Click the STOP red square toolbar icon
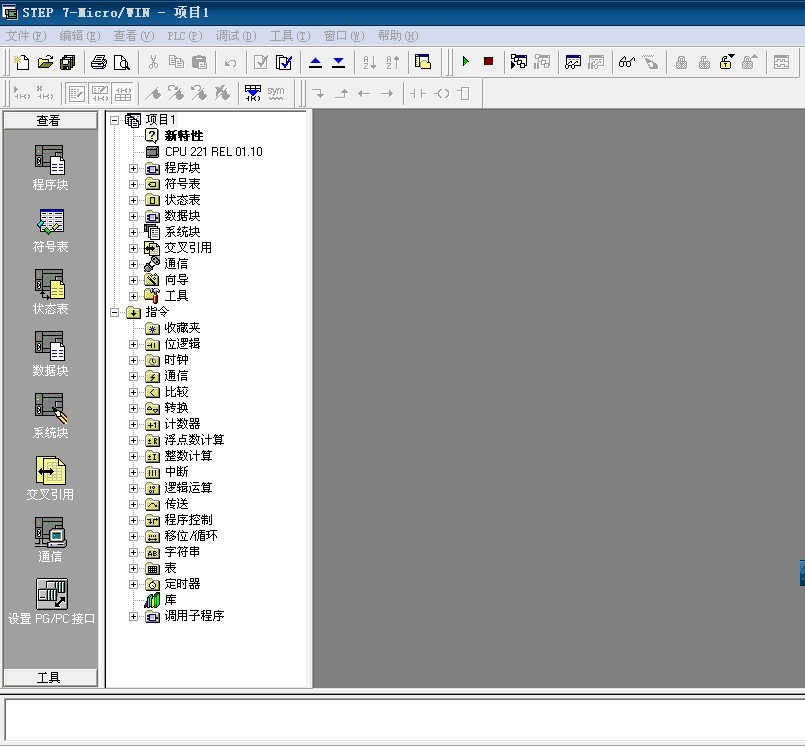Screen dimensions: 805x747 [488, 62]
